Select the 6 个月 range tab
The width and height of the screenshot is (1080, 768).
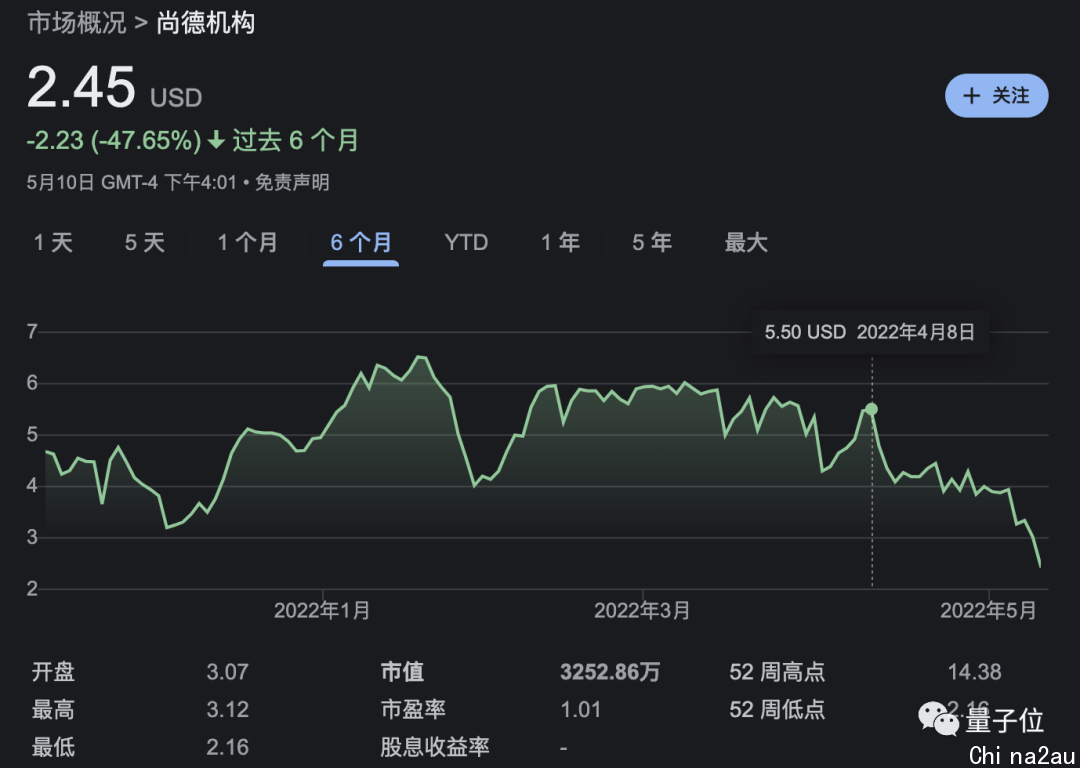click(x=361, y=242)
